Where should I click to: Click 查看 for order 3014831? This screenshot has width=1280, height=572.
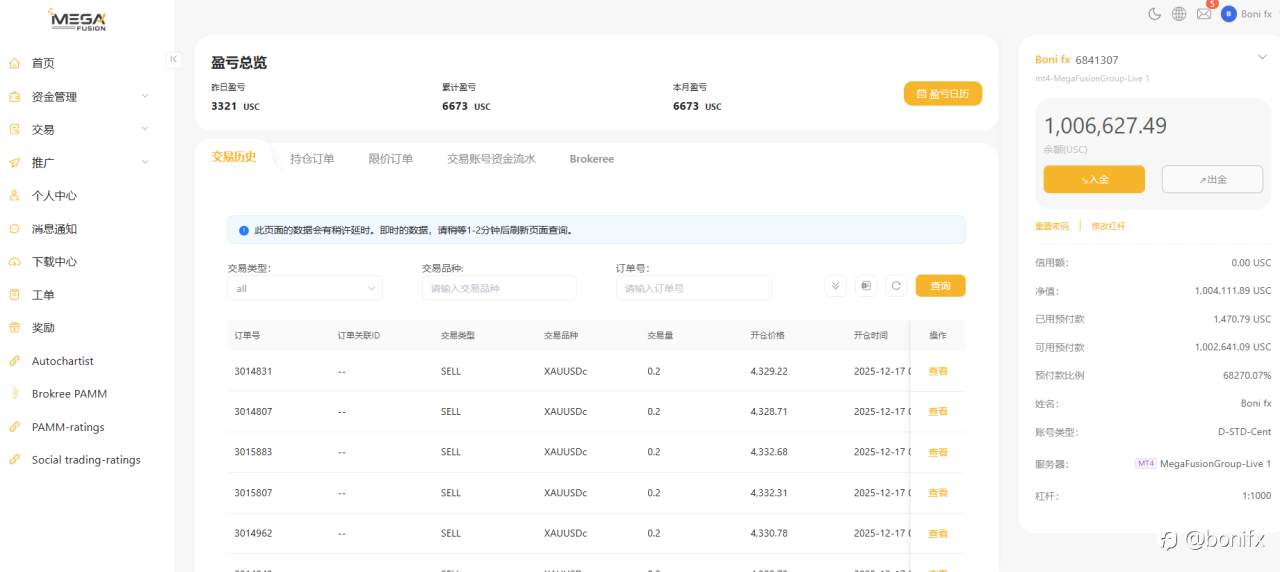click(938, 371)
